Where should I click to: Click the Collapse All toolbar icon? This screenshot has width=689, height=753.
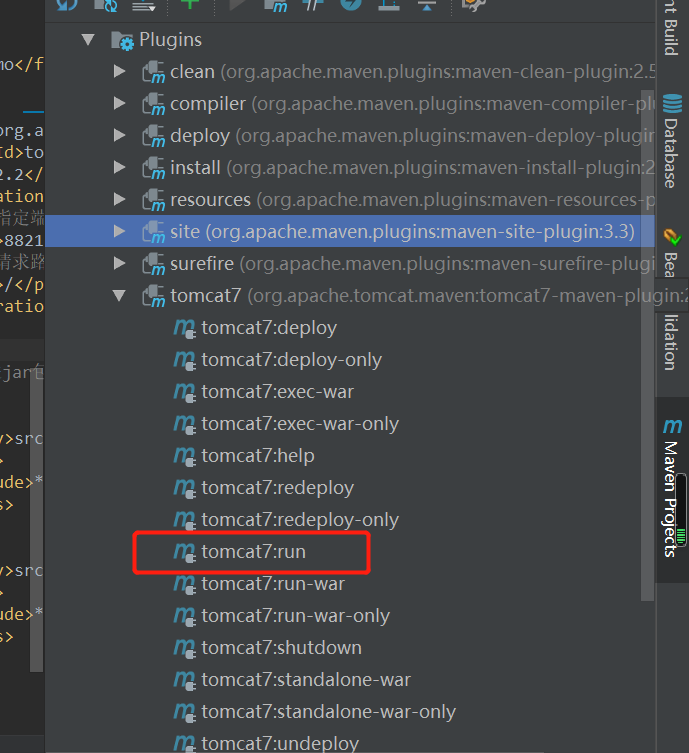pos(426,4)
